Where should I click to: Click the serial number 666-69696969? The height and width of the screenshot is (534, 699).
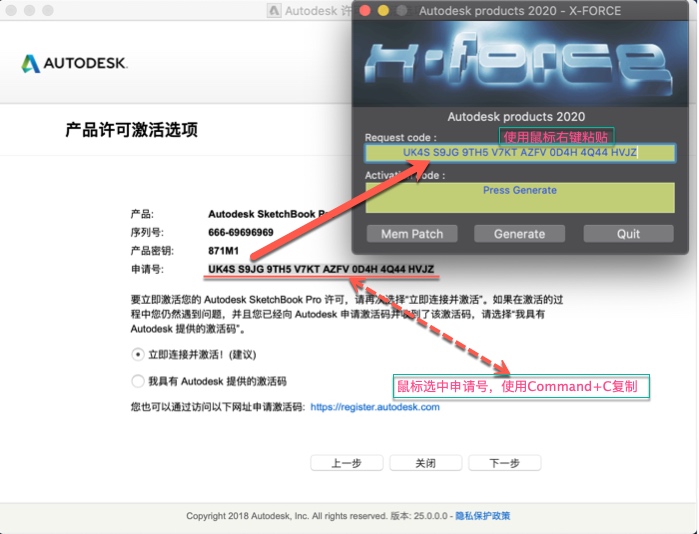241,232
